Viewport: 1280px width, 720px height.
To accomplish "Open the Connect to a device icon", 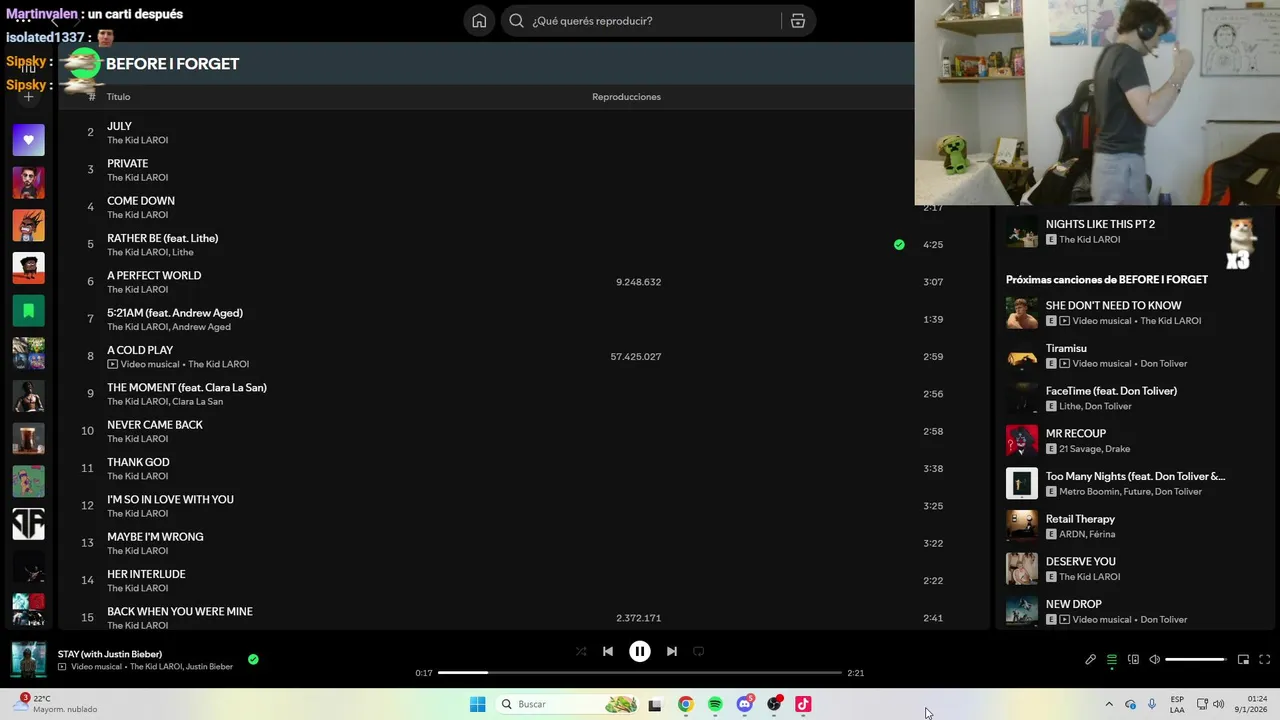I will pyautogui.click(x=1133, y=659).
